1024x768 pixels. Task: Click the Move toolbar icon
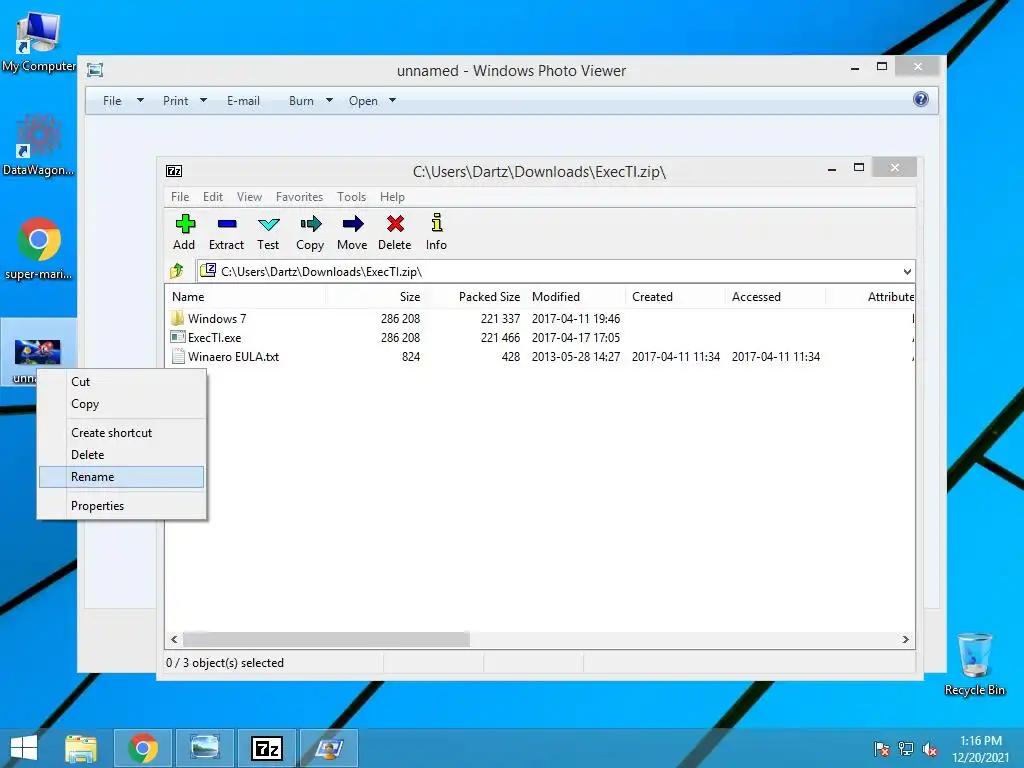click(x=352, y=232)
